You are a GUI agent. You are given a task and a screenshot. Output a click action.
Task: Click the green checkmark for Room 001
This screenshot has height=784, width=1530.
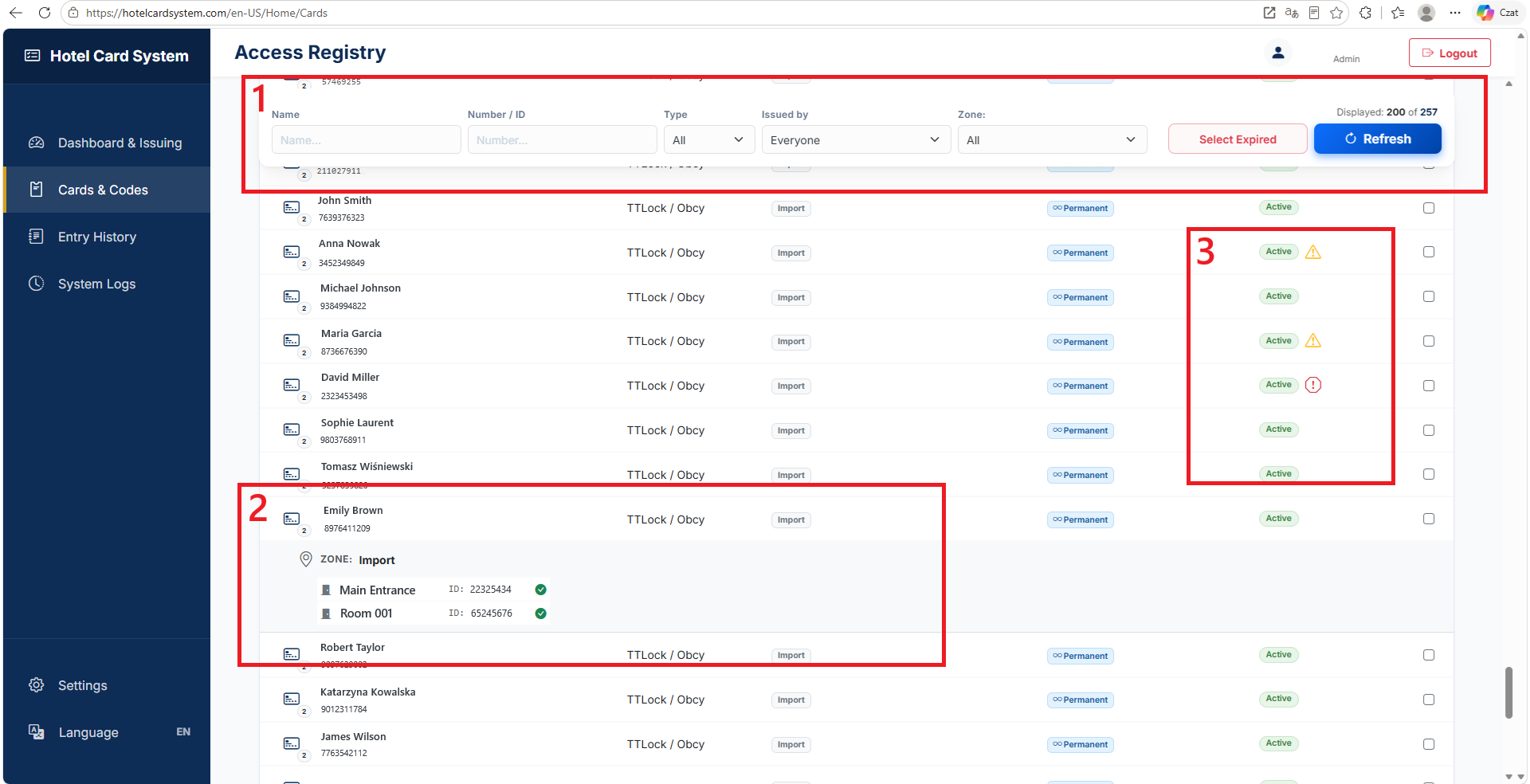click(541, 613)
